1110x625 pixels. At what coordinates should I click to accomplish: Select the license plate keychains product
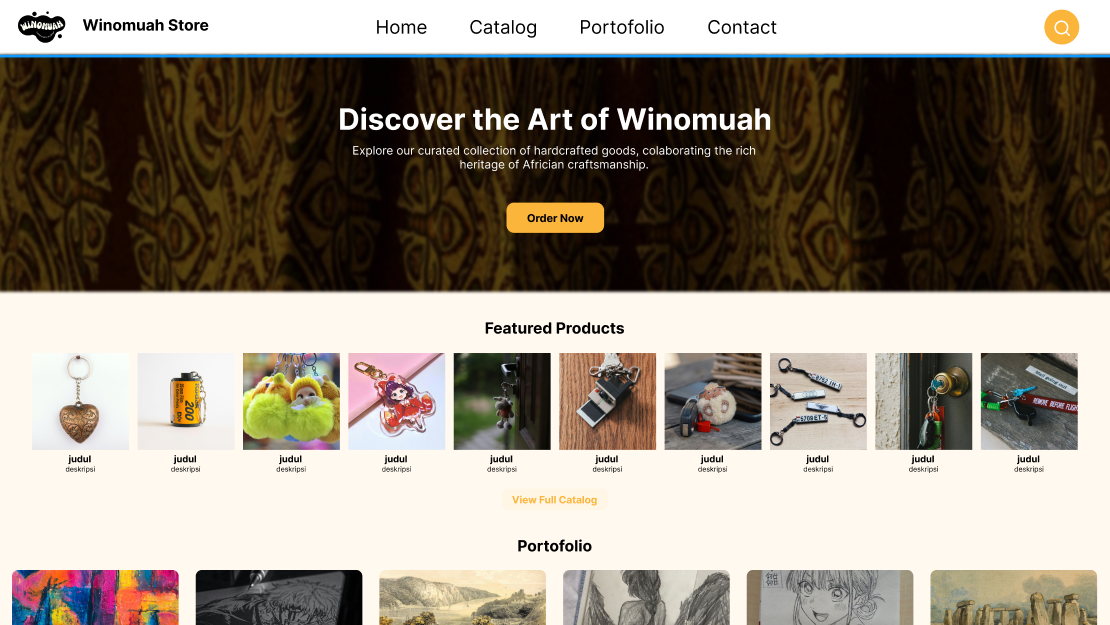818,401
